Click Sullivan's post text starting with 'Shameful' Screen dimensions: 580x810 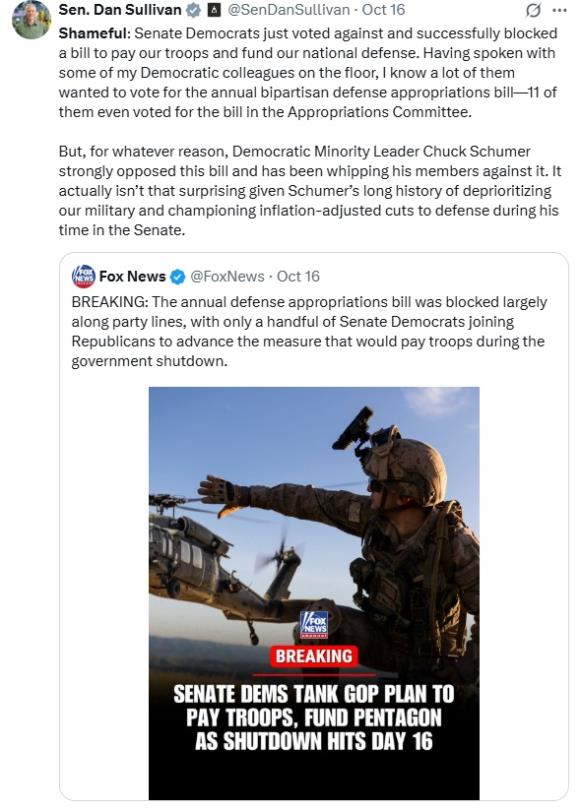coord(308,73)
